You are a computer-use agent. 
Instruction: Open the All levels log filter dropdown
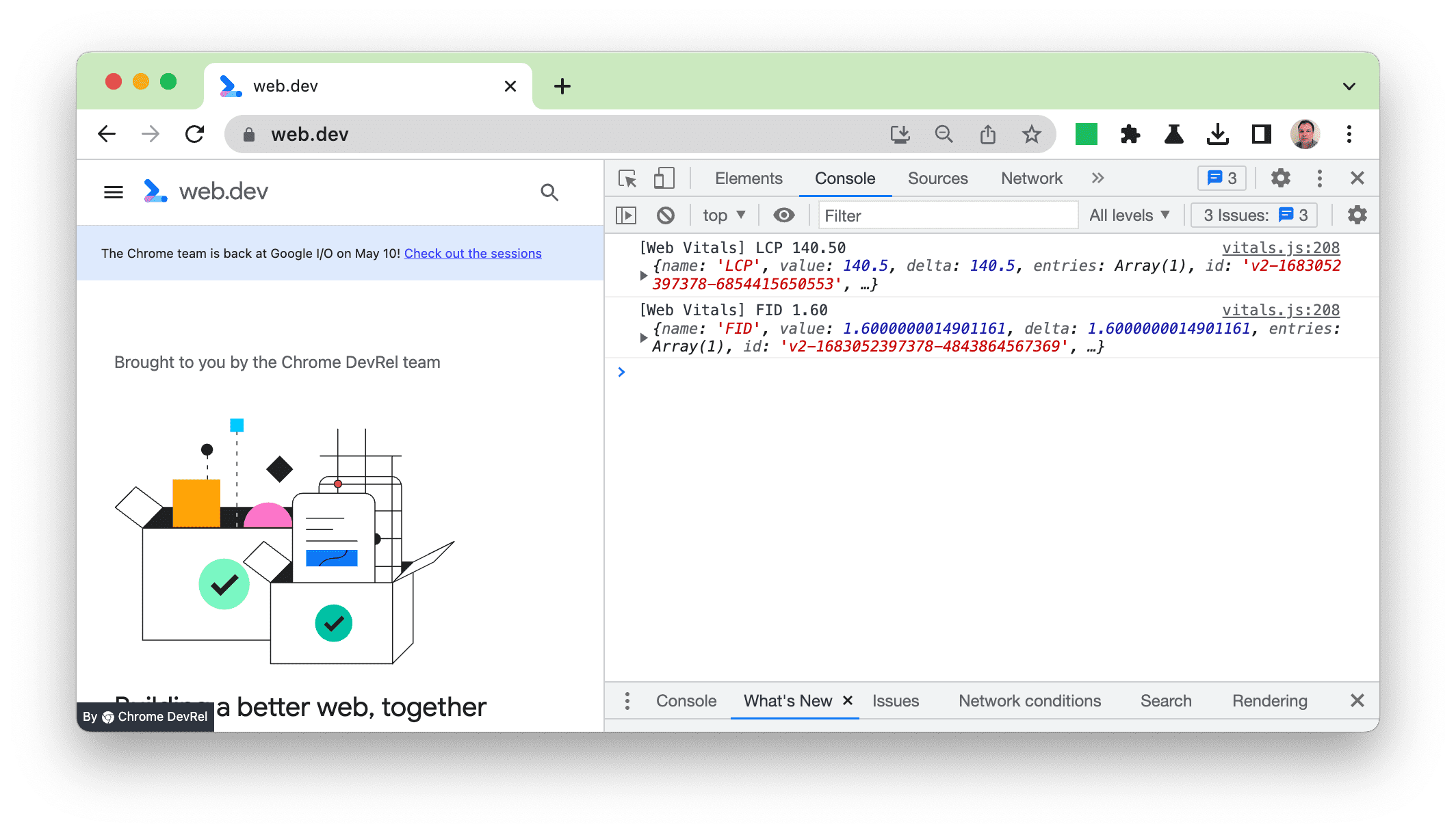coord(1131,214)
